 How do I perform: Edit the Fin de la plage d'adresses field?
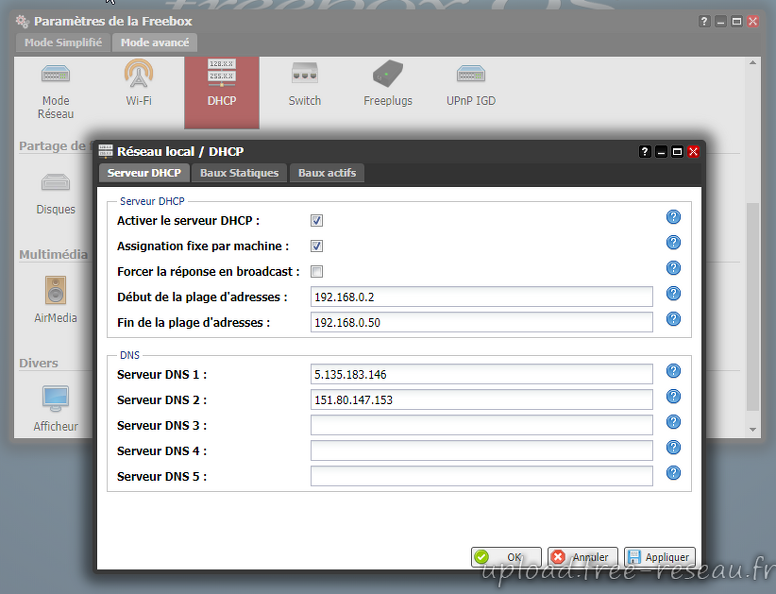pyautogui.click(x=482, y=323)
